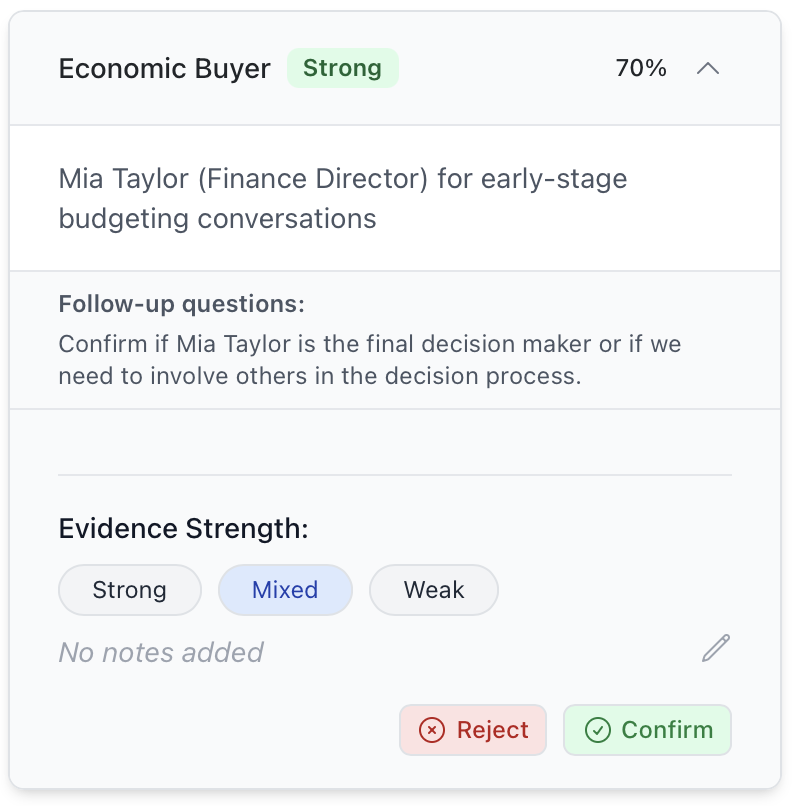This screenshot has height=806, width=792.
Task: Click the 'Evidence Strength:' label
Action: pos(183,529)
